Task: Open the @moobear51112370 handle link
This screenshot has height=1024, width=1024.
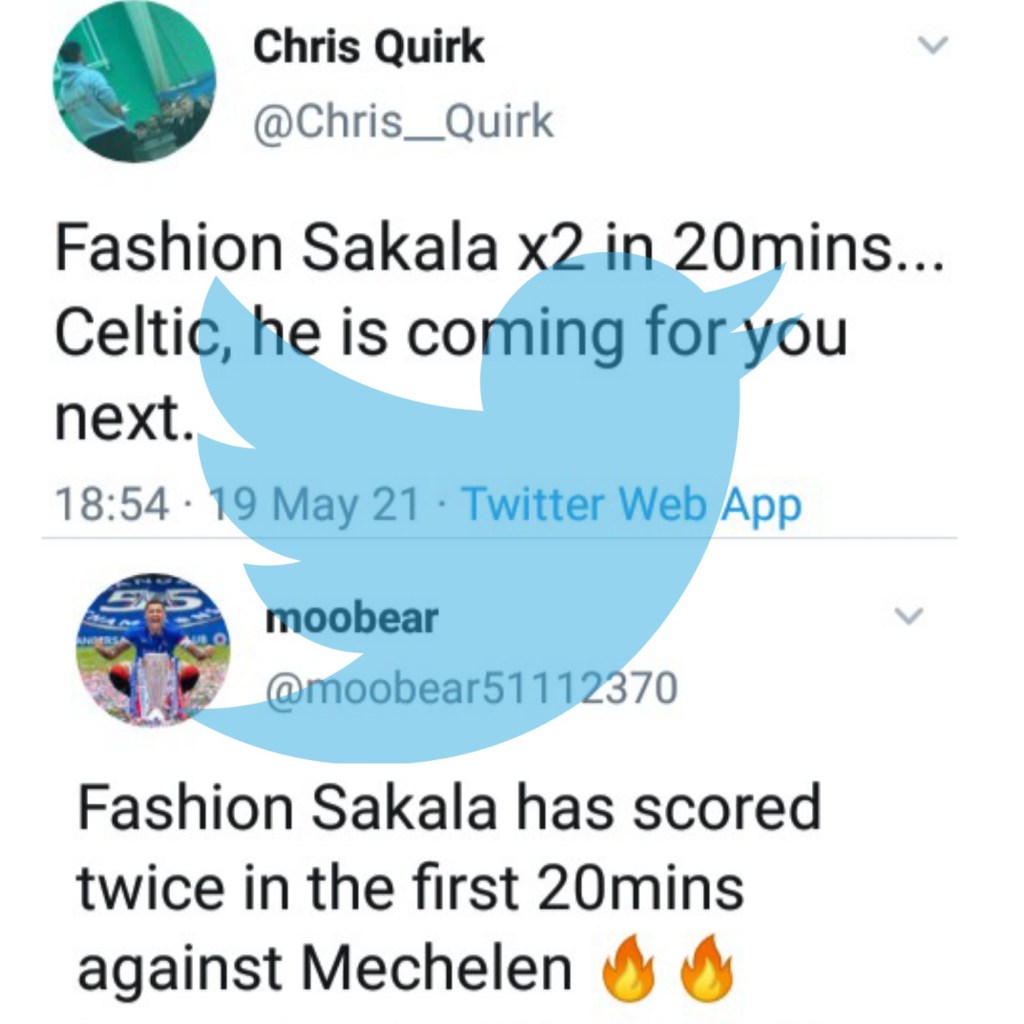Action: tap(470, 687)
